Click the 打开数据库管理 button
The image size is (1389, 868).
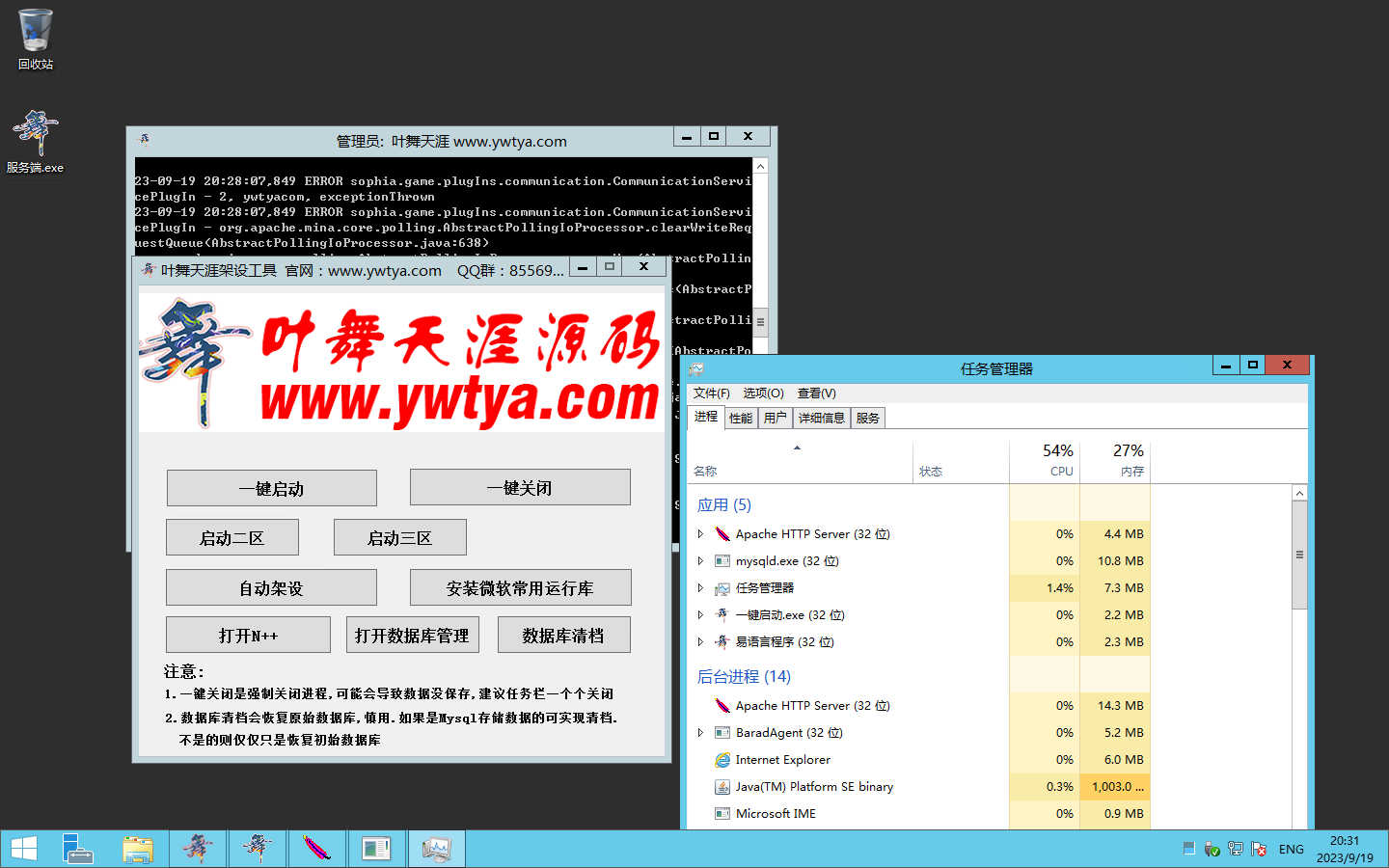(x=412, y=635)
